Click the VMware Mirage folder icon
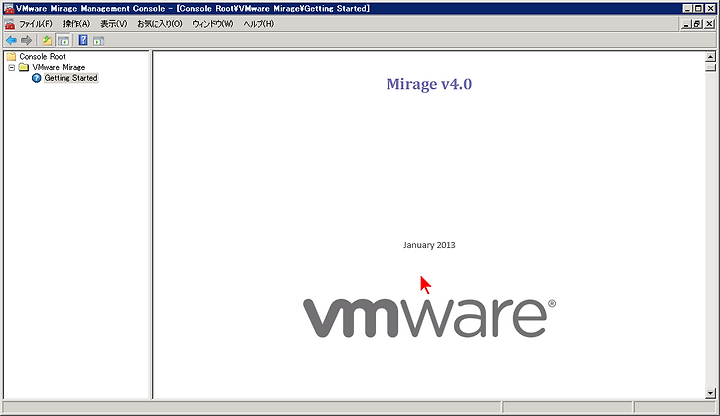720x416 pixels. pyautogui.click(x=24, y=67)
